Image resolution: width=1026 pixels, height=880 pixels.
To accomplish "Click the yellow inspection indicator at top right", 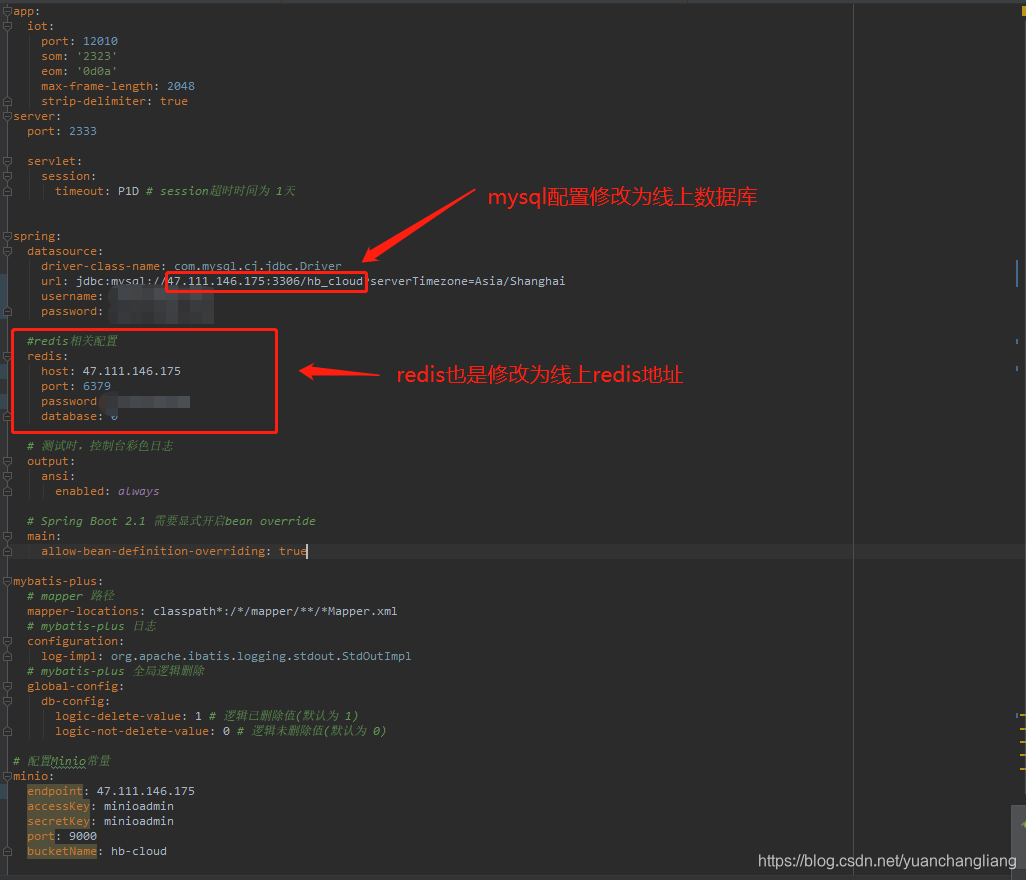I will click(1023, 11).
